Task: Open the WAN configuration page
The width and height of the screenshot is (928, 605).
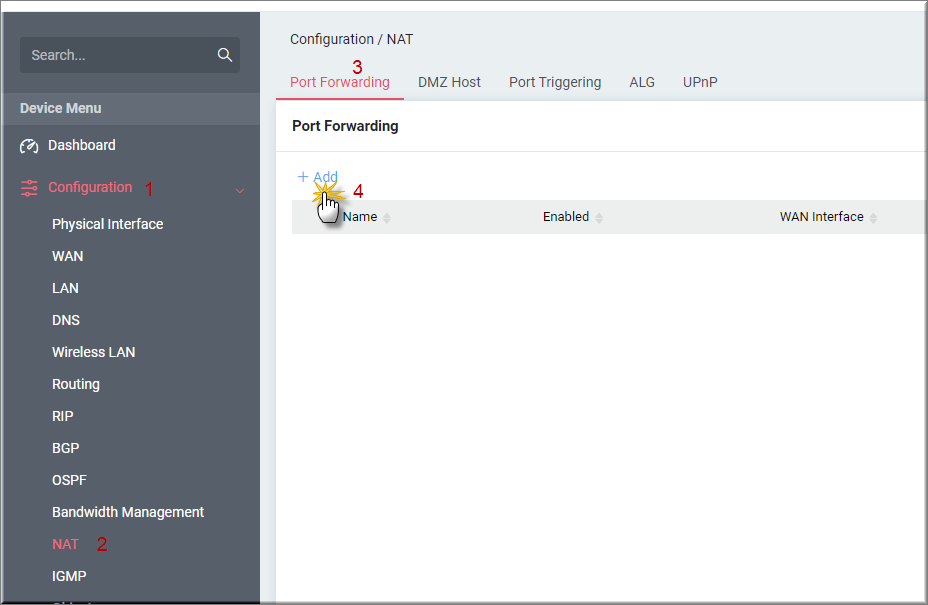Action: coord(67,256)
